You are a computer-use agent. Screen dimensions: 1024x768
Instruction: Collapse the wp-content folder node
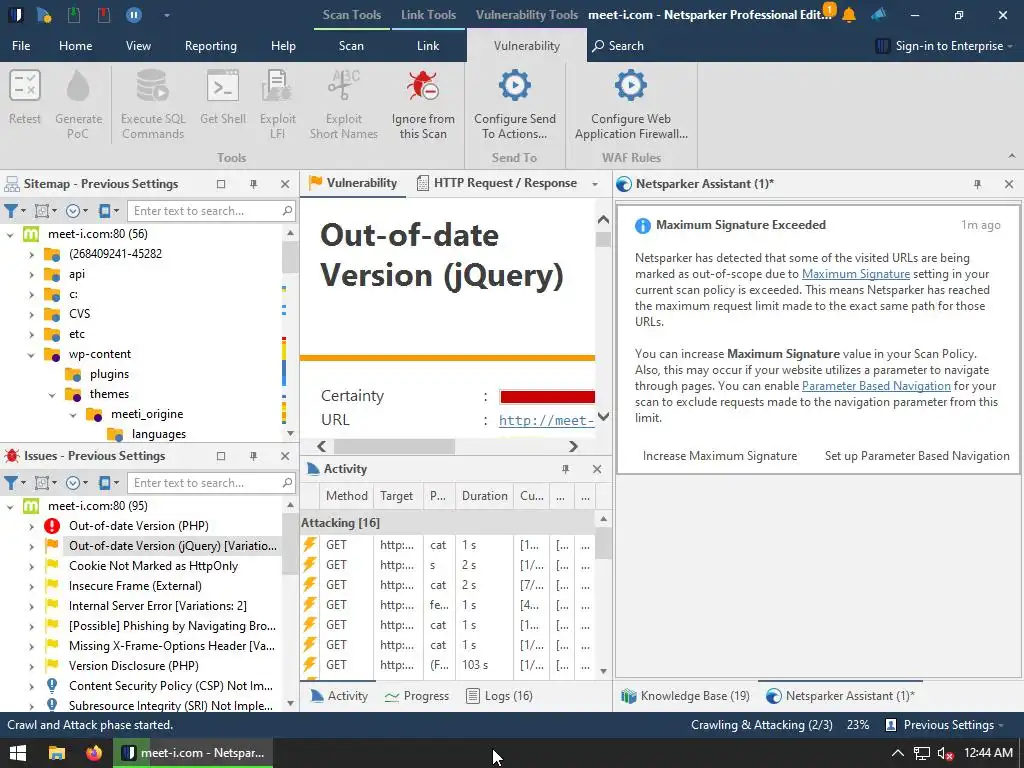(x=31, y=355)
